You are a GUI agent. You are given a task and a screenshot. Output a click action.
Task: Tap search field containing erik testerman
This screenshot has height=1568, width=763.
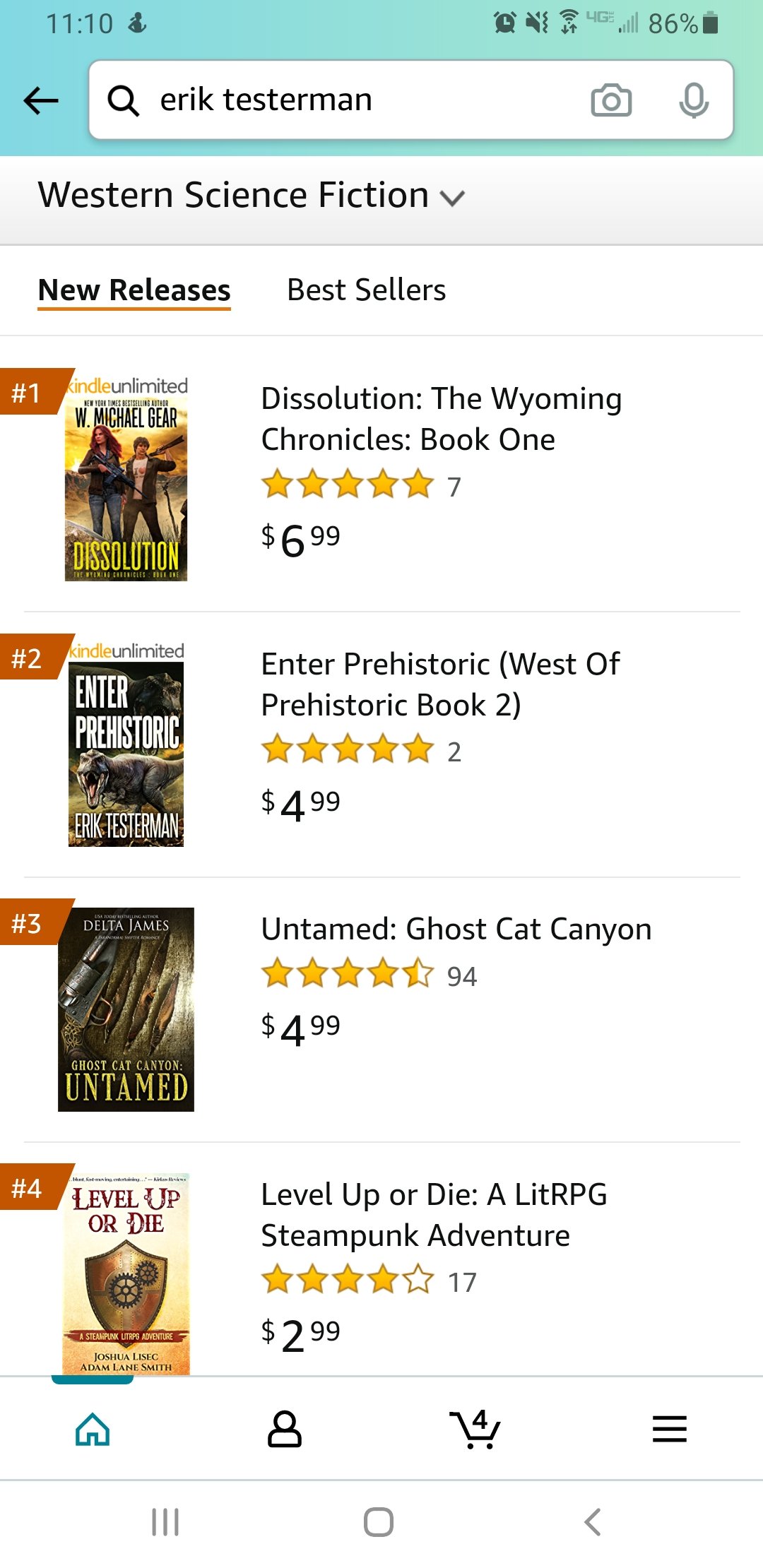tap(367, 100)
